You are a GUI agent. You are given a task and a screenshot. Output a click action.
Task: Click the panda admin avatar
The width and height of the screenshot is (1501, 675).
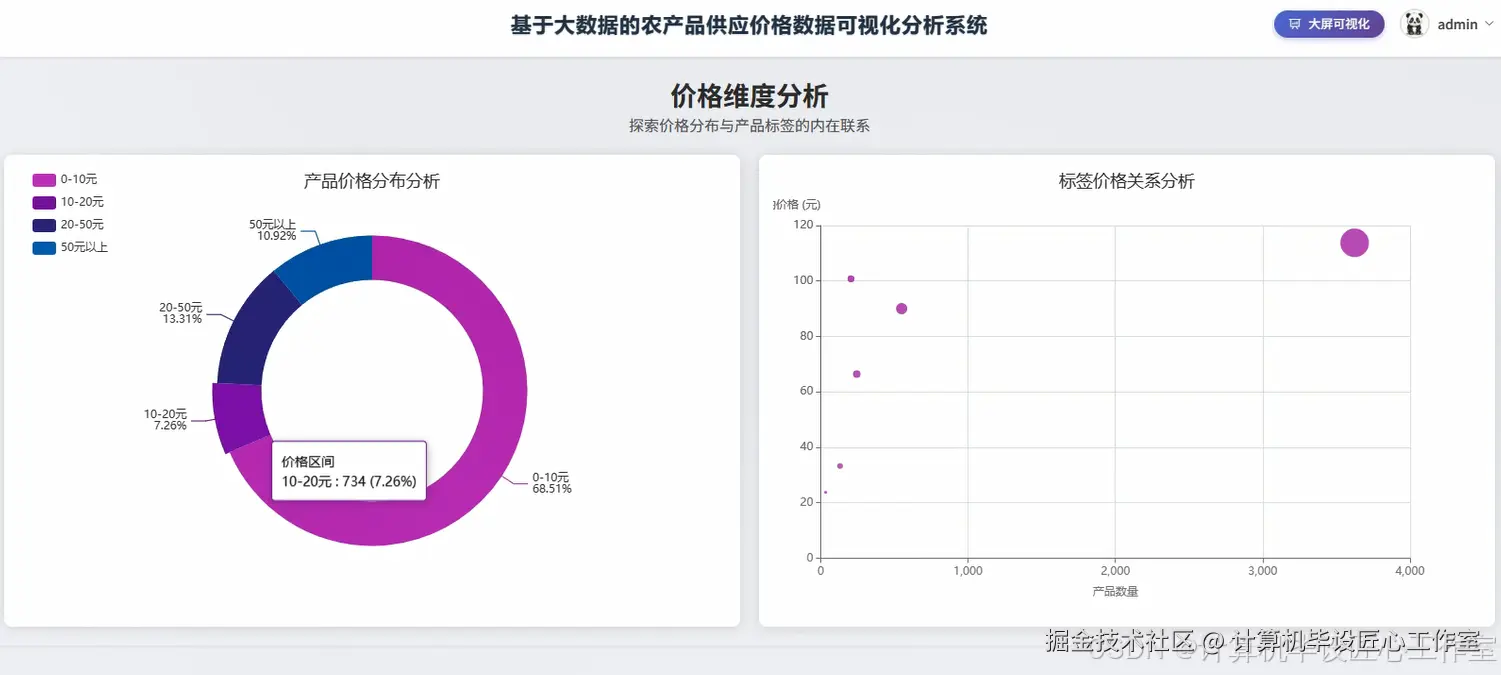(1414, 23)
